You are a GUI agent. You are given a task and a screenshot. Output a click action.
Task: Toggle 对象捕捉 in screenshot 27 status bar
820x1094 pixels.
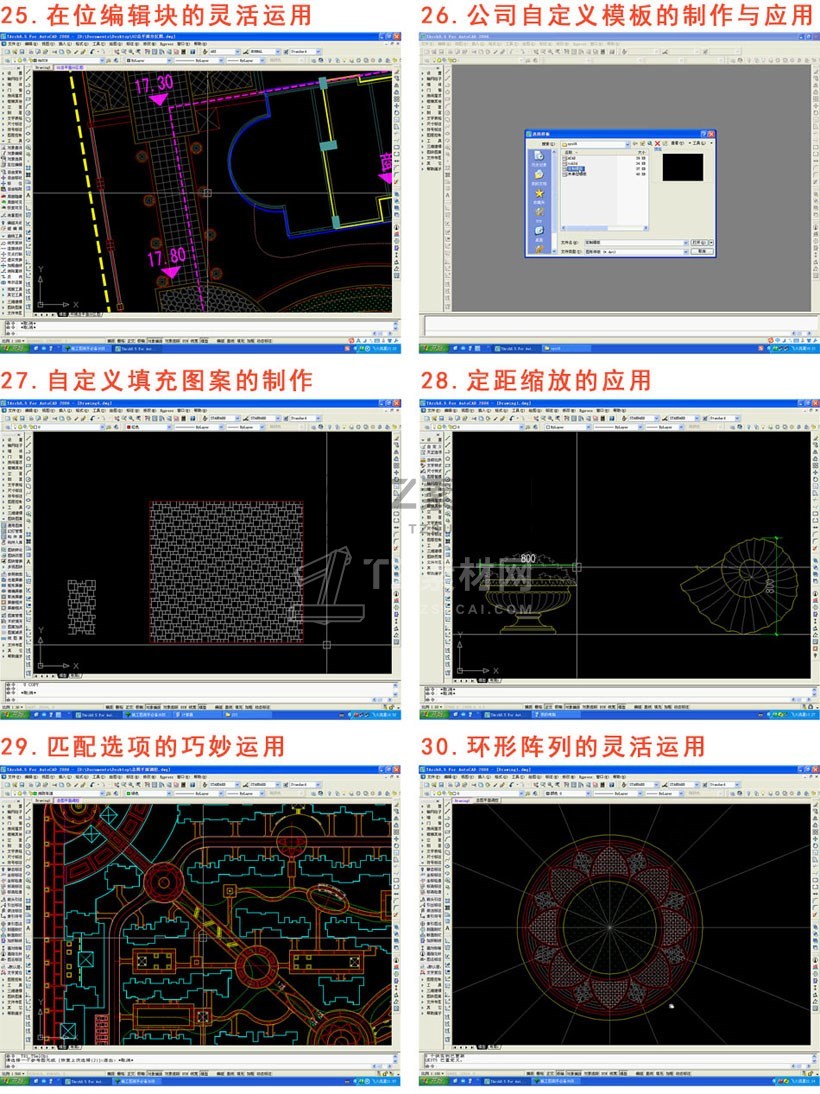154,707
